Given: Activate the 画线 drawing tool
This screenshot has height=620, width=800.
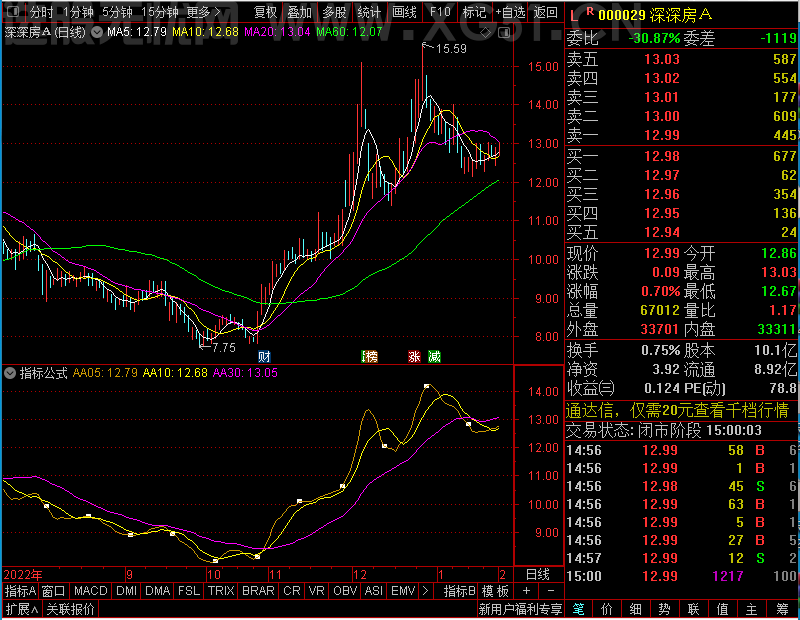Looking at the screenshot, I should 405,11.
